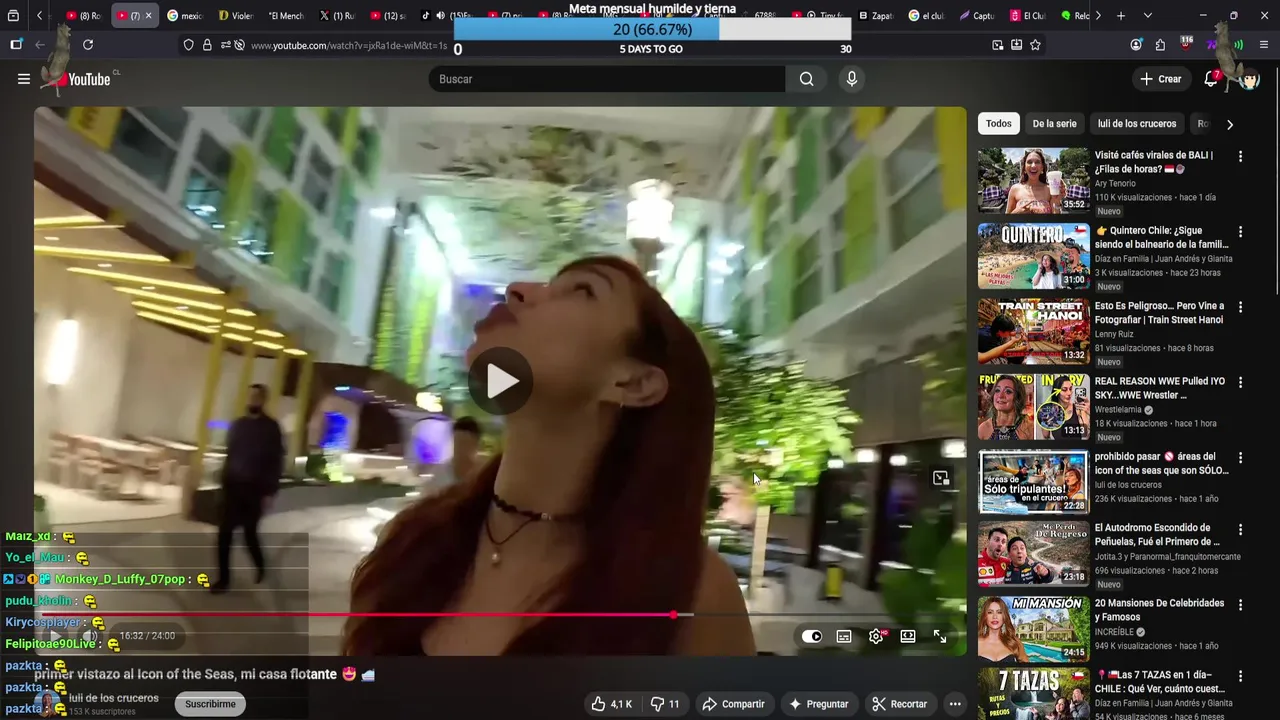1280x720 pixels.
Task: Click the Suscribirme button
Action: [x=210, y=704]
